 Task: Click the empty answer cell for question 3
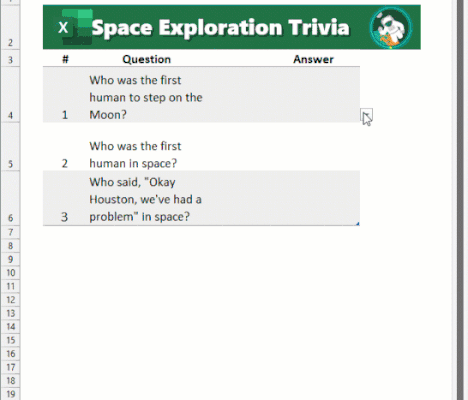click(x=315, y=198)
